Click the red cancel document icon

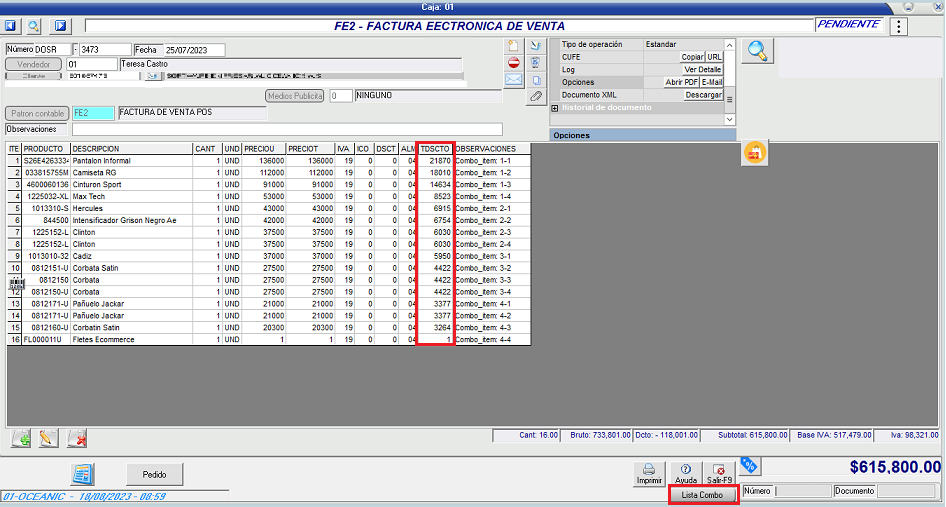point(513,62)
